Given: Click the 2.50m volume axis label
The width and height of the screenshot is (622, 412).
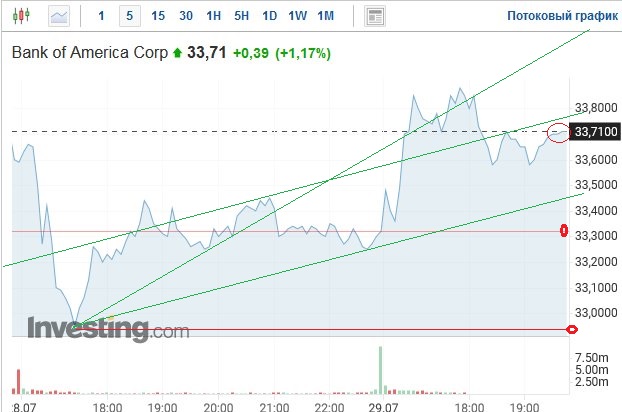Looking at the screenshot, I should pyautogui.click(x=591, y=381).
